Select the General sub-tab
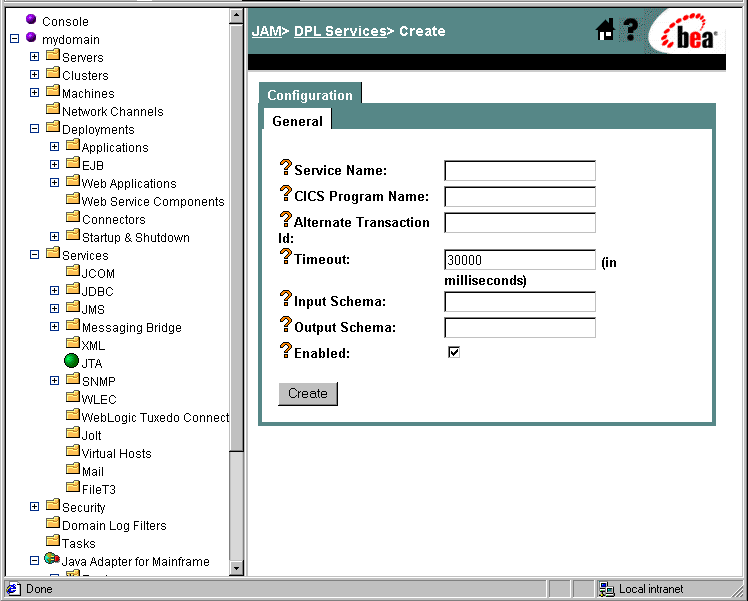The height and width of the screenshot is (601, 748). tap(298, 120)
